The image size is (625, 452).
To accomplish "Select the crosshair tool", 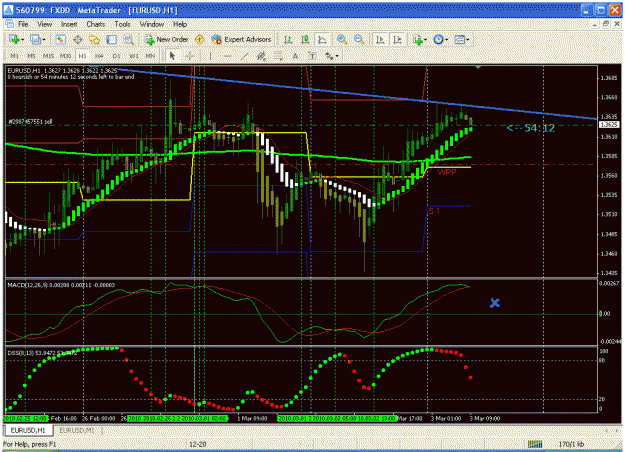I will click(x=189, y=56).
